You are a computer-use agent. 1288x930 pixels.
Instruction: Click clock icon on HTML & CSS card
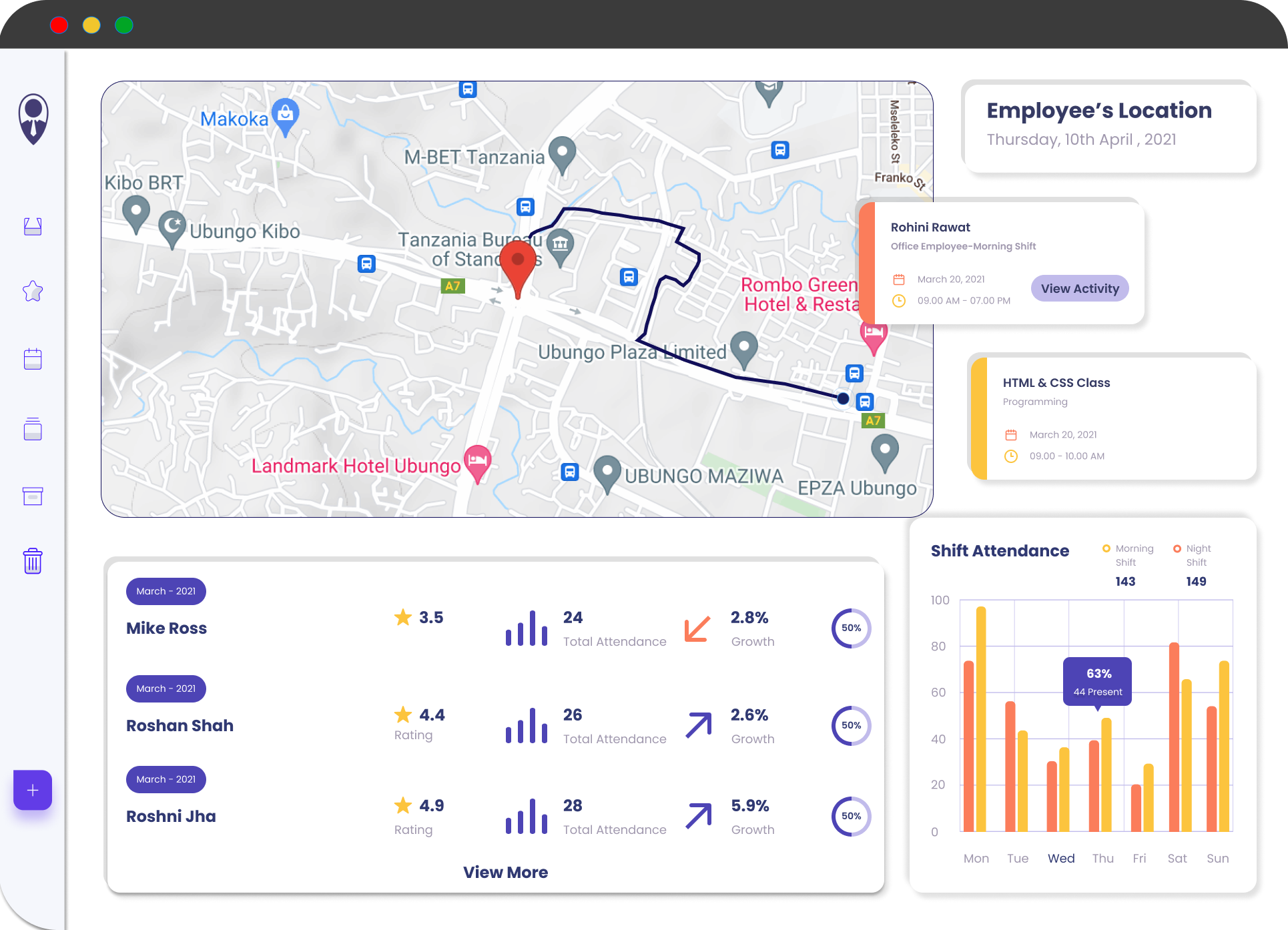pyautogui.click(x=1011, y=456)
